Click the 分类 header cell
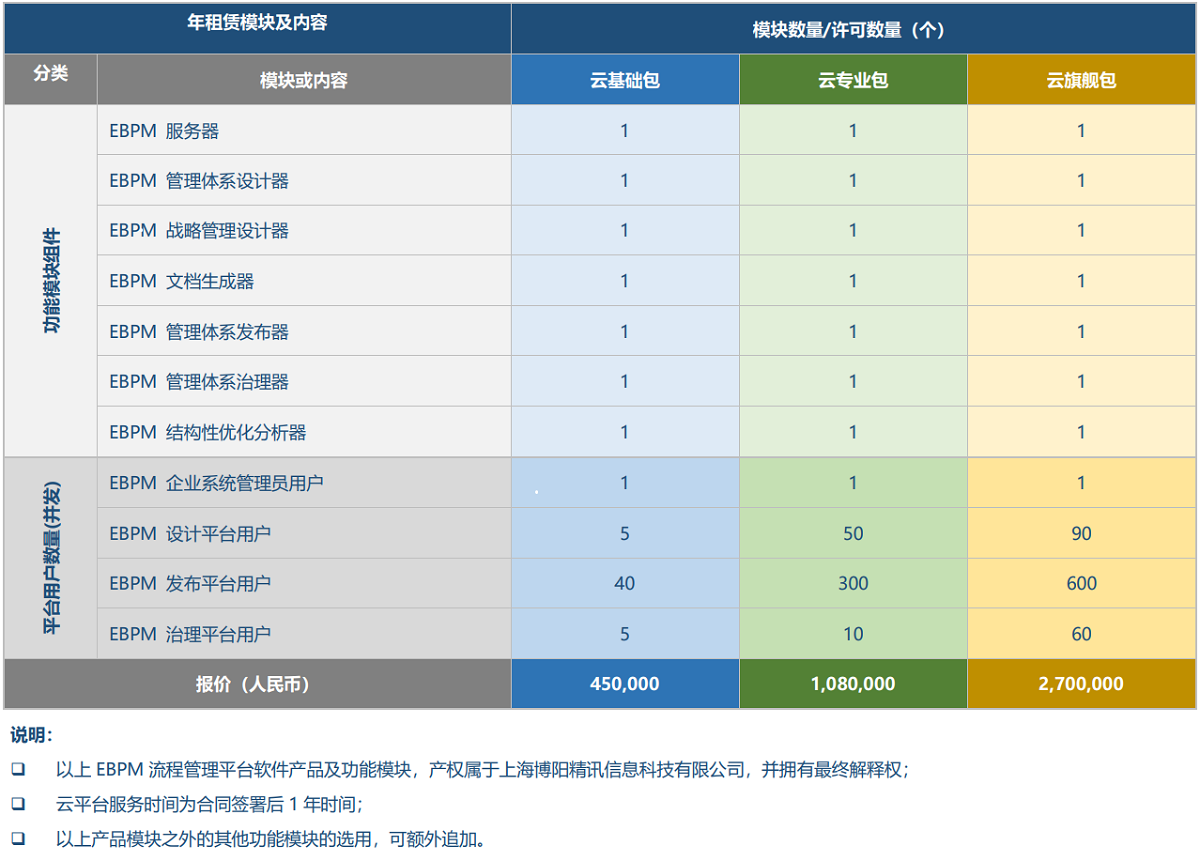Viewport: 1200px width, 861px height. tap(50, 79)
